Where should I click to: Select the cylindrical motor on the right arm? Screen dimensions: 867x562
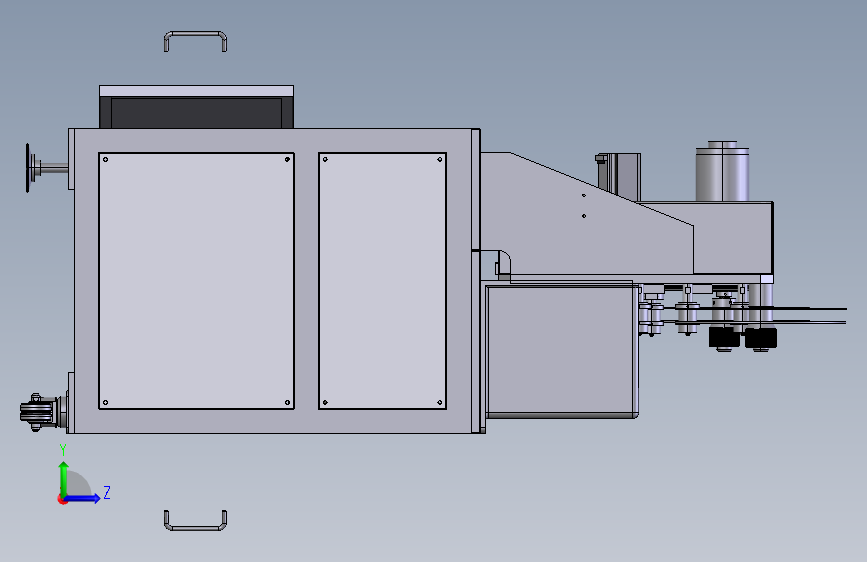pyautogui.click(x=722, y=171)
